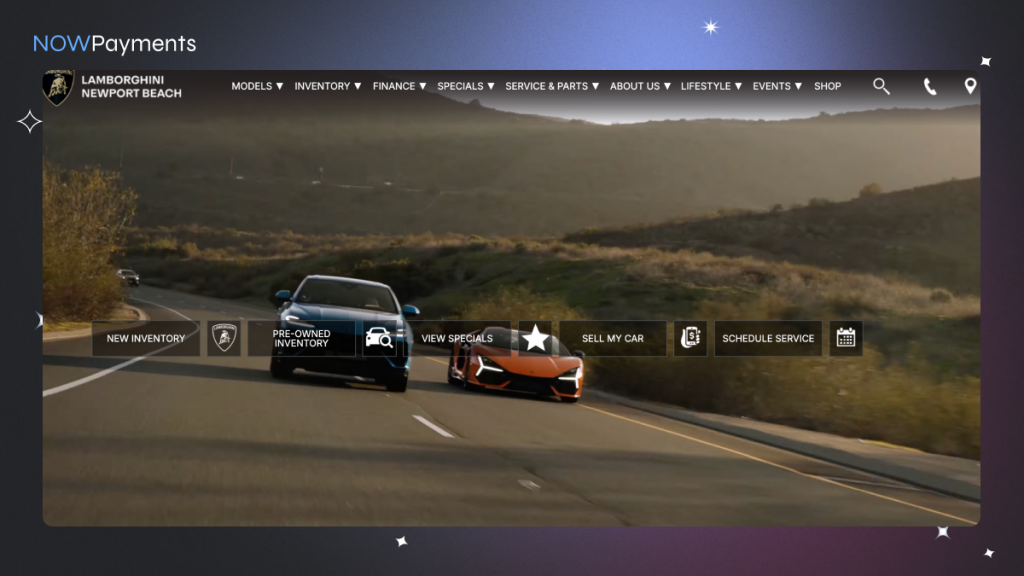Image resolution: width=1024 pixels, height=576 pixels.
Task: Click the NOWPayments logo
Action: pyautogui.click(x=114, y=44)
